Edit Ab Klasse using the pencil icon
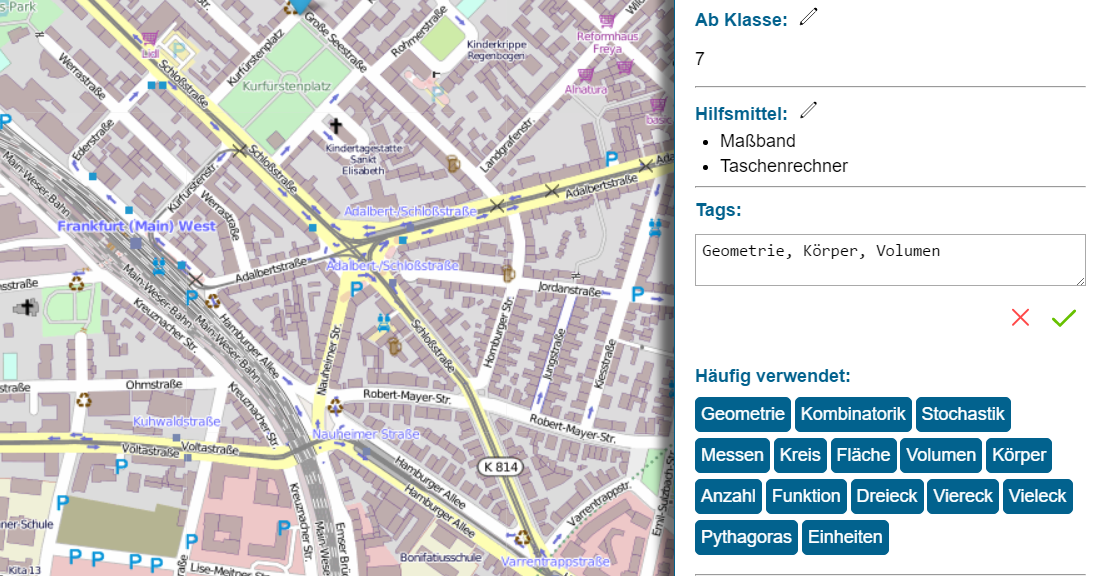This screenshot has width=1094, height=576. point(810,16)
